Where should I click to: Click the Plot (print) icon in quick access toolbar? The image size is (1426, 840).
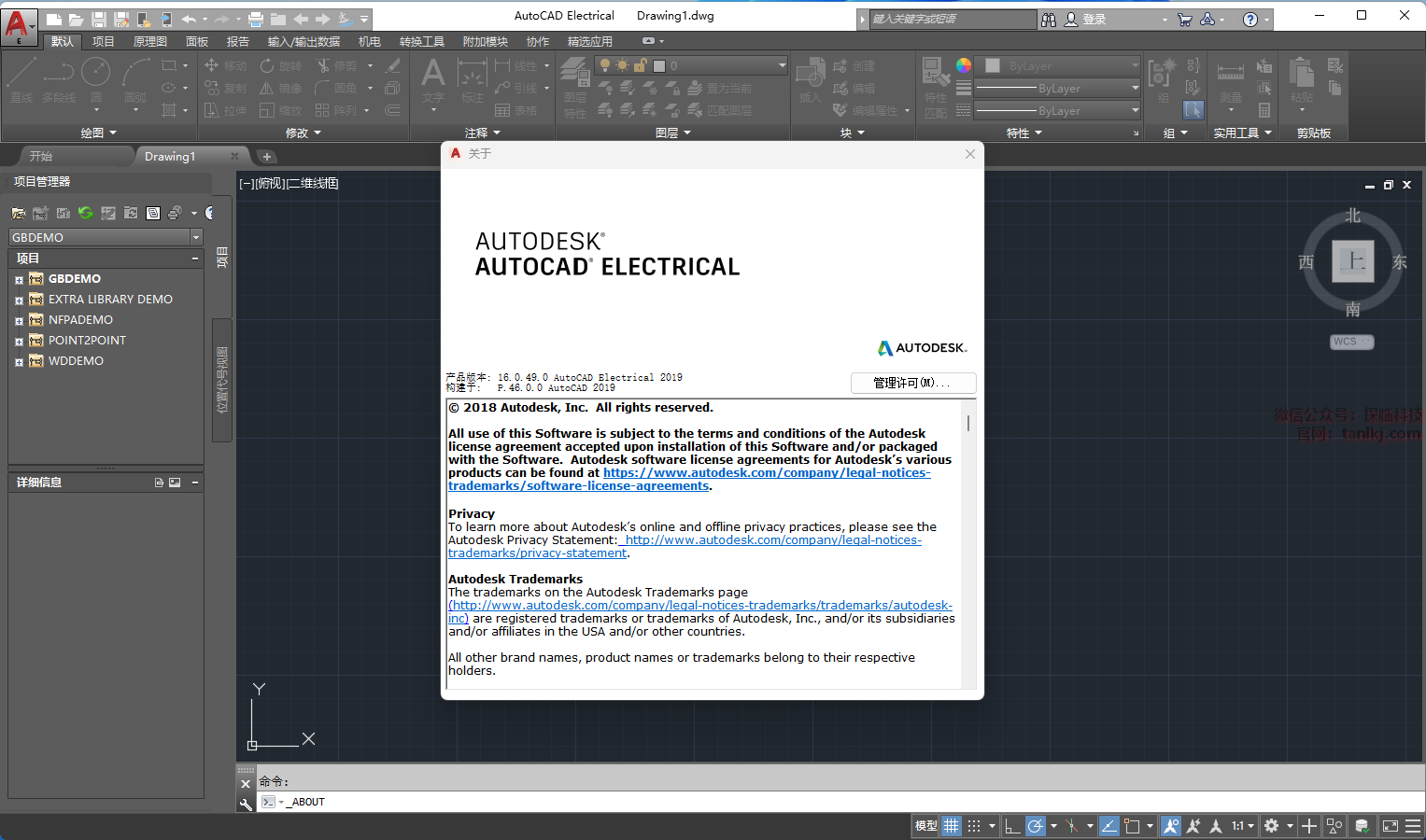[256, 19]
